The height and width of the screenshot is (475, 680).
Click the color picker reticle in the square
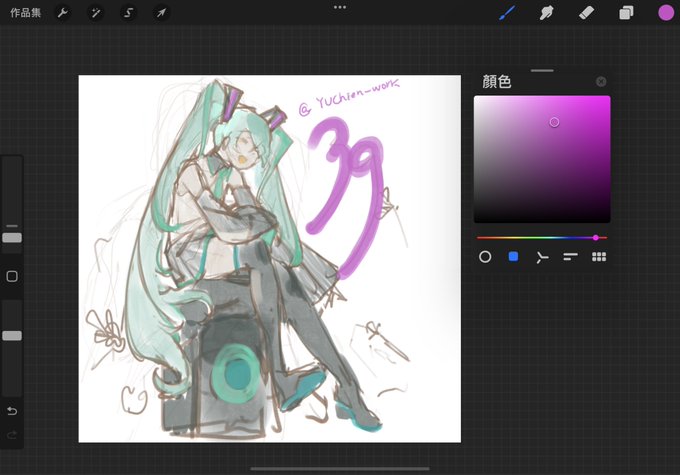[554, 122]
